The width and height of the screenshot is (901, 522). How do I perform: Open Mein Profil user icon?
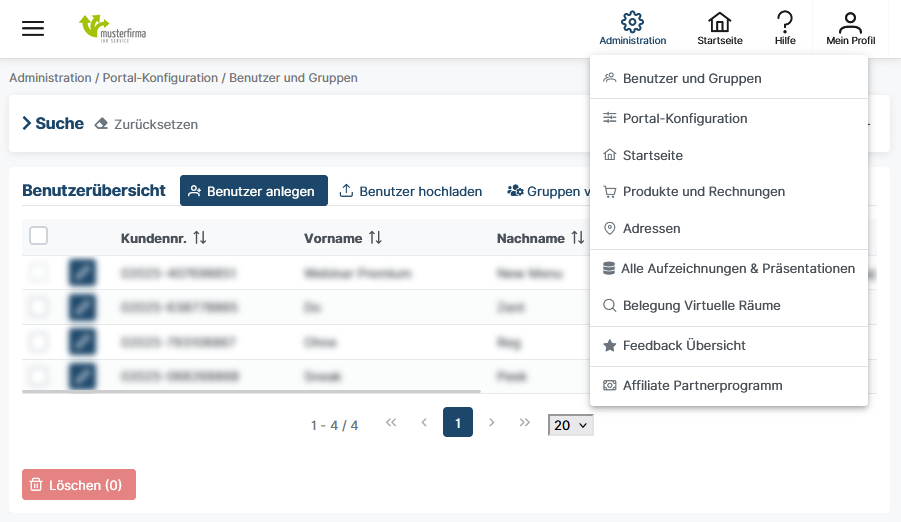[x=850, y=23]
